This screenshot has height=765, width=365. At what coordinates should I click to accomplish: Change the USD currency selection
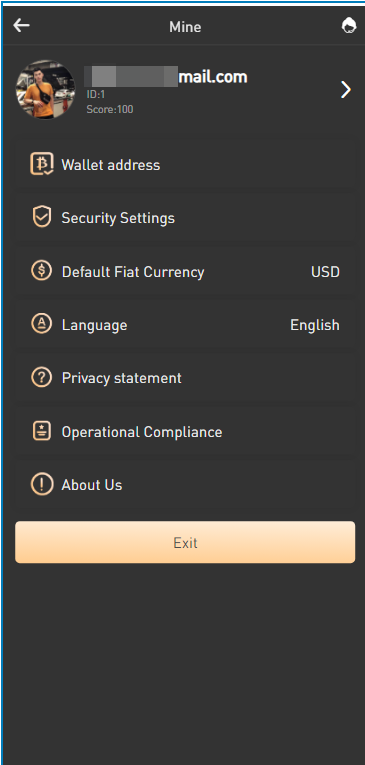tap(325, 272)
